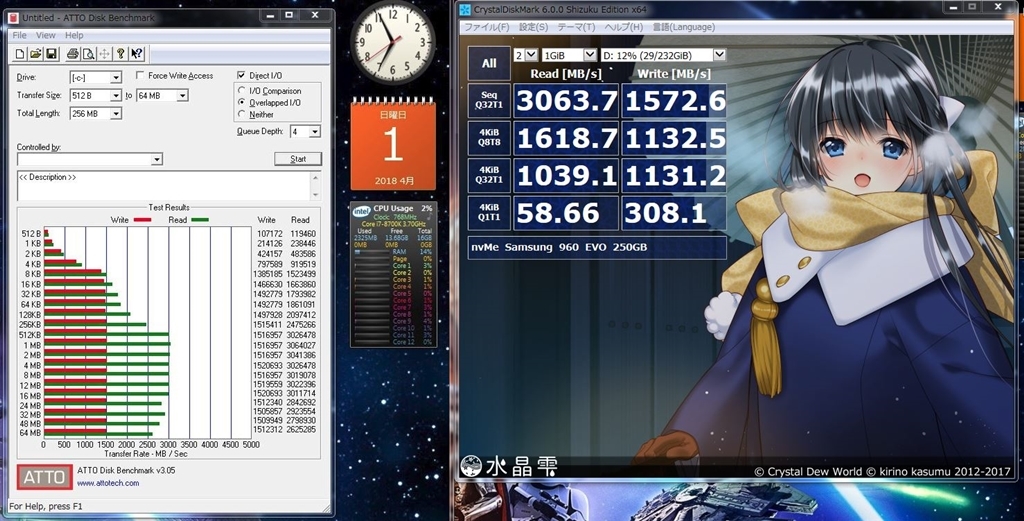Image resolution: width=1024 pixels, height=521 pixels.
Task: Click the ATTO Disk Benchmark title bar icon
Action: [14, 18]
